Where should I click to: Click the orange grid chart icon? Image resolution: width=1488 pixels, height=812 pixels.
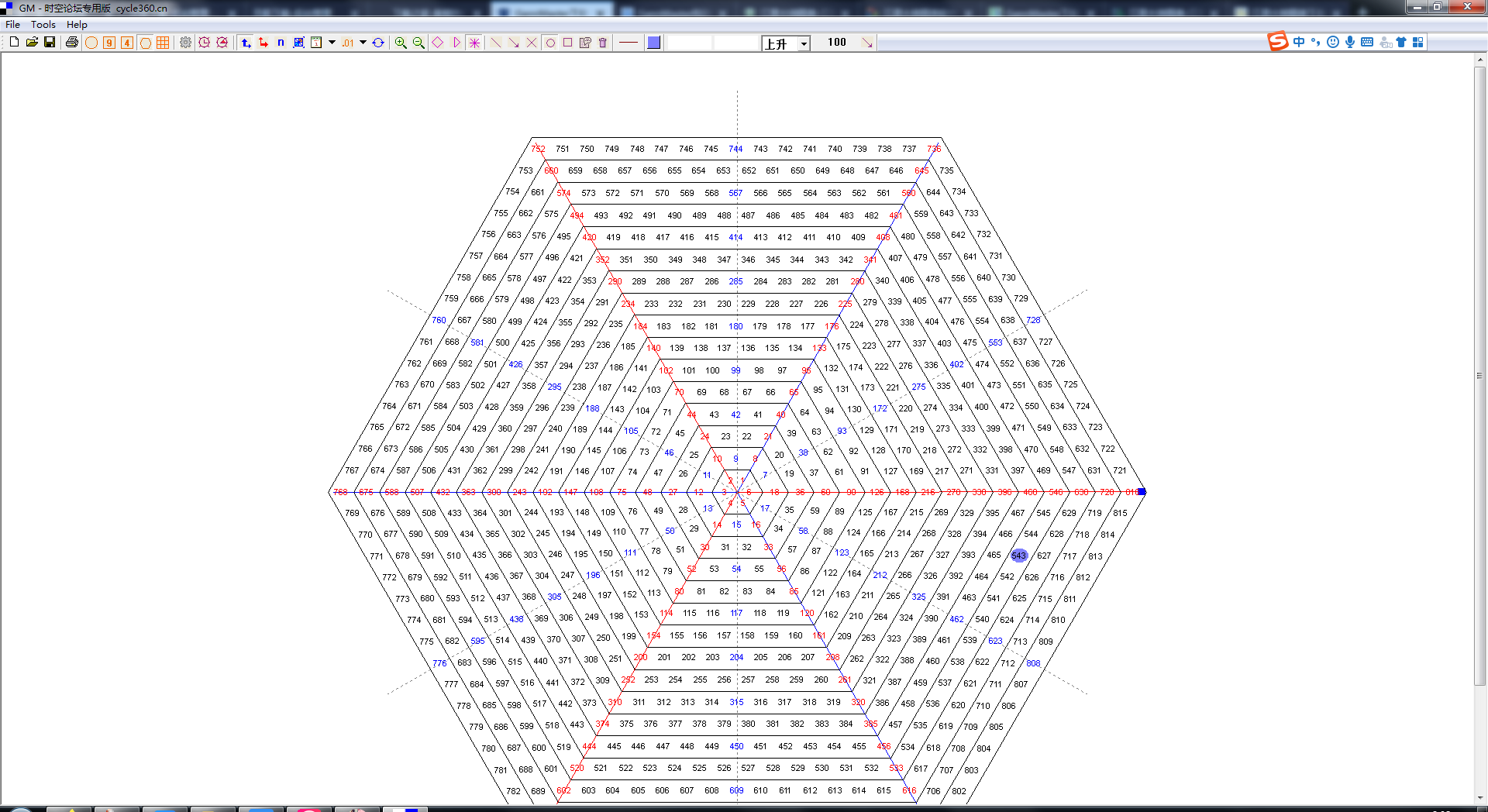pos(163,43)
